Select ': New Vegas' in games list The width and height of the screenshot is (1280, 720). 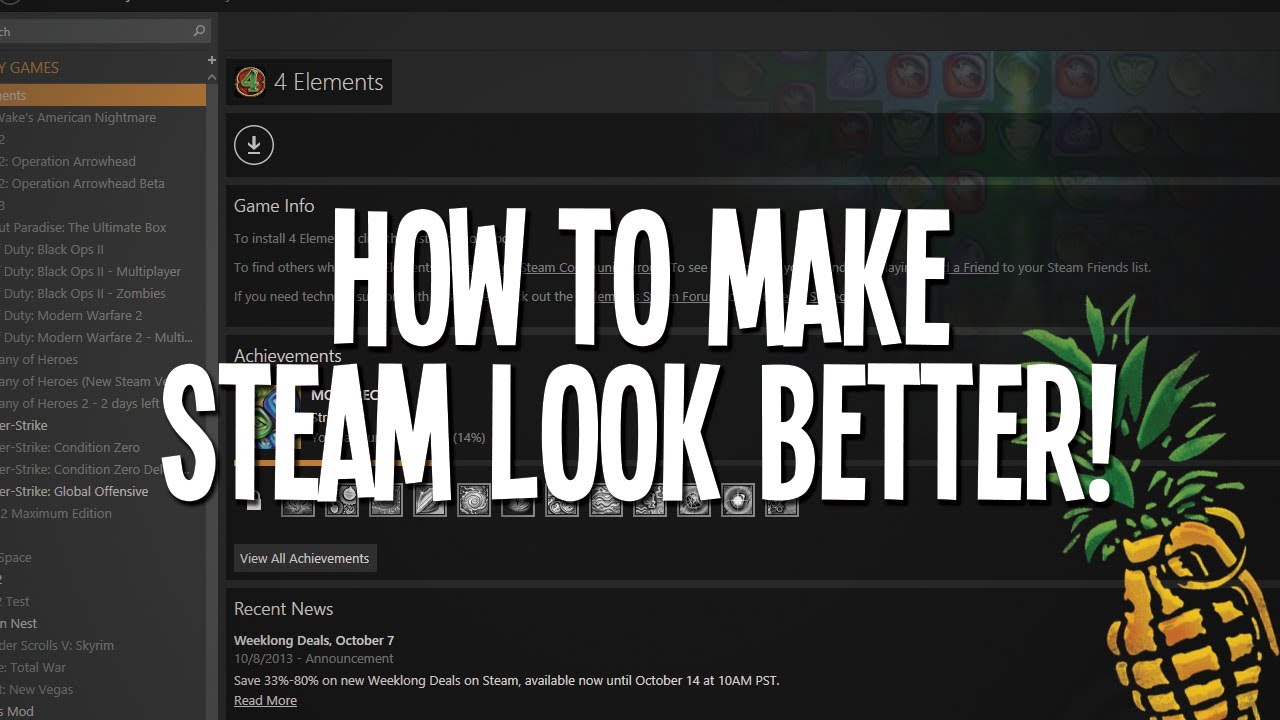click(37, 689)
